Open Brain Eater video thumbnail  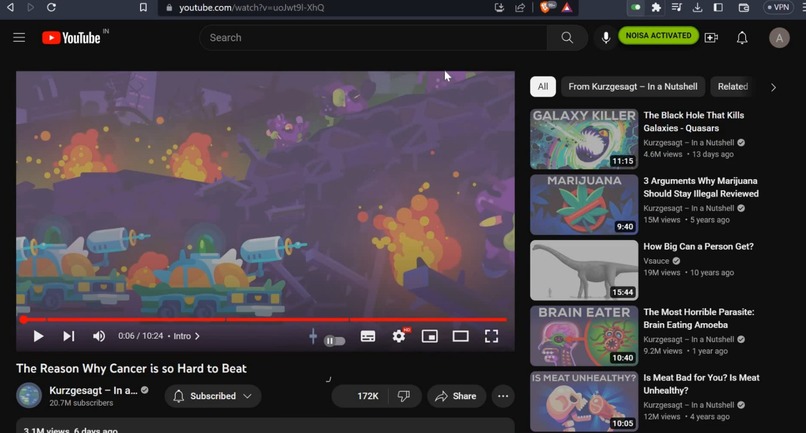pos(584,336)
